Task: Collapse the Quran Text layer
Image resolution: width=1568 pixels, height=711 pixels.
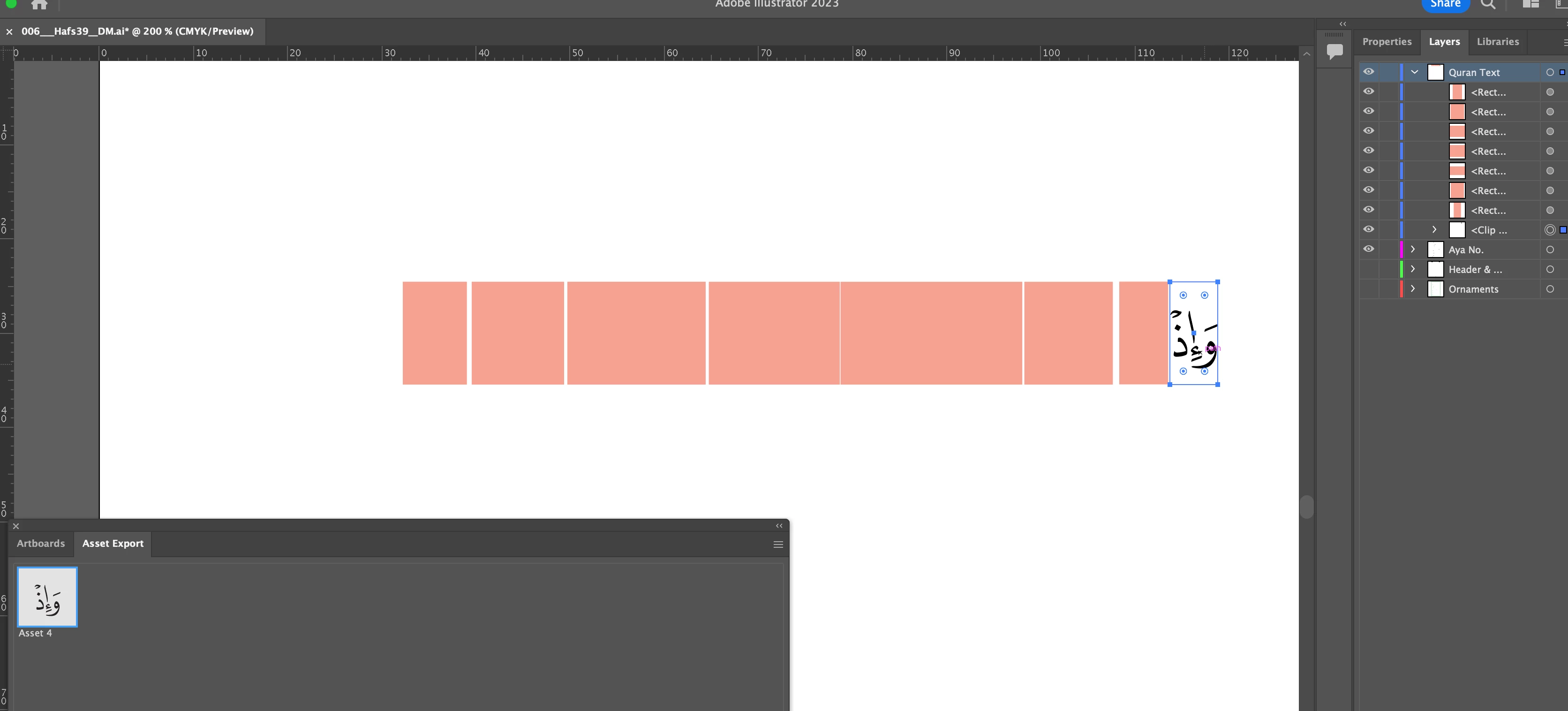Action: 1415,72
